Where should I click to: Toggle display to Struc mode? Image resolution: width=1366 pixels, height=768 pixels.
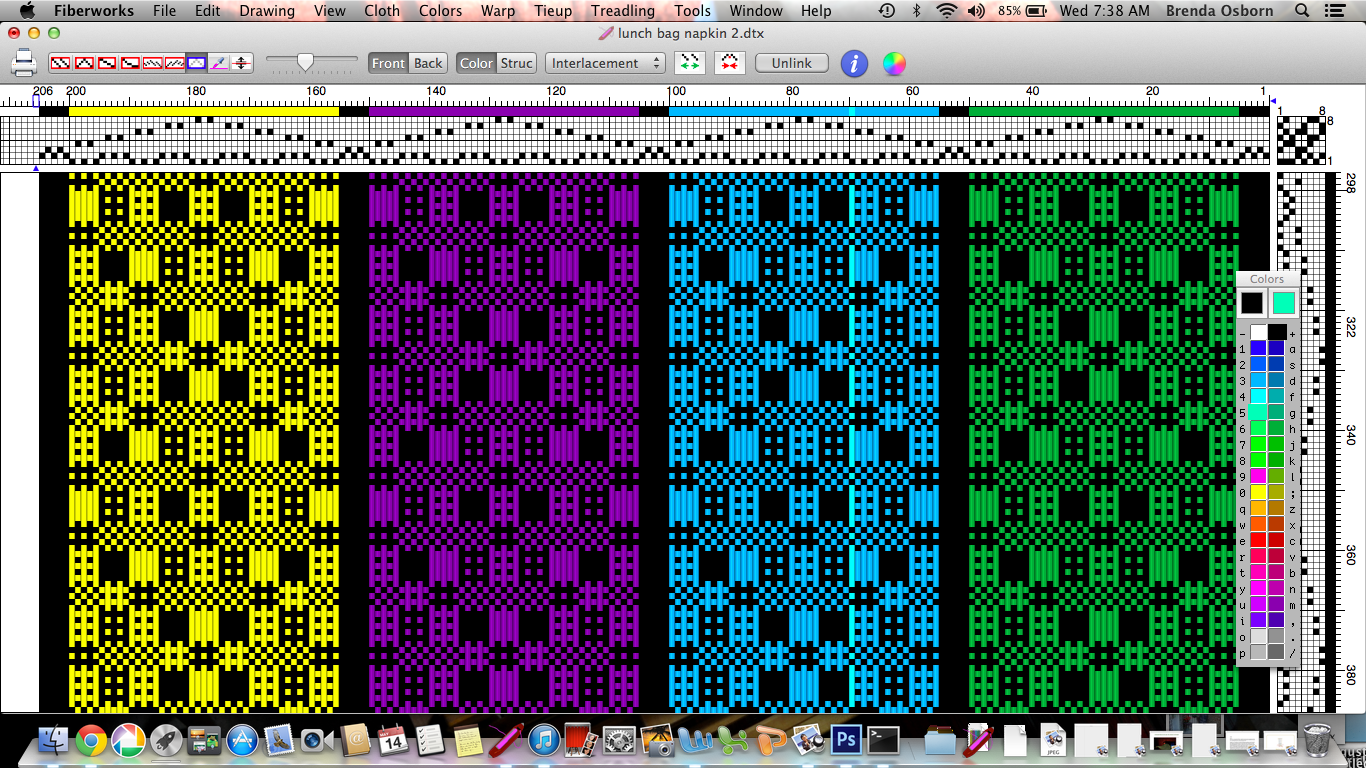[517, 63]
